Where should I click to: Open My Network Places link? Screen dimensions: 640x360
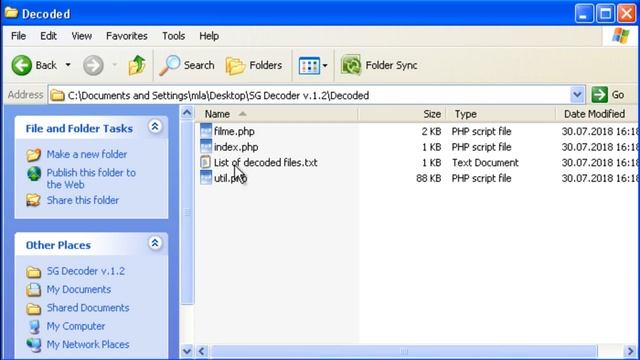[88, 344]
